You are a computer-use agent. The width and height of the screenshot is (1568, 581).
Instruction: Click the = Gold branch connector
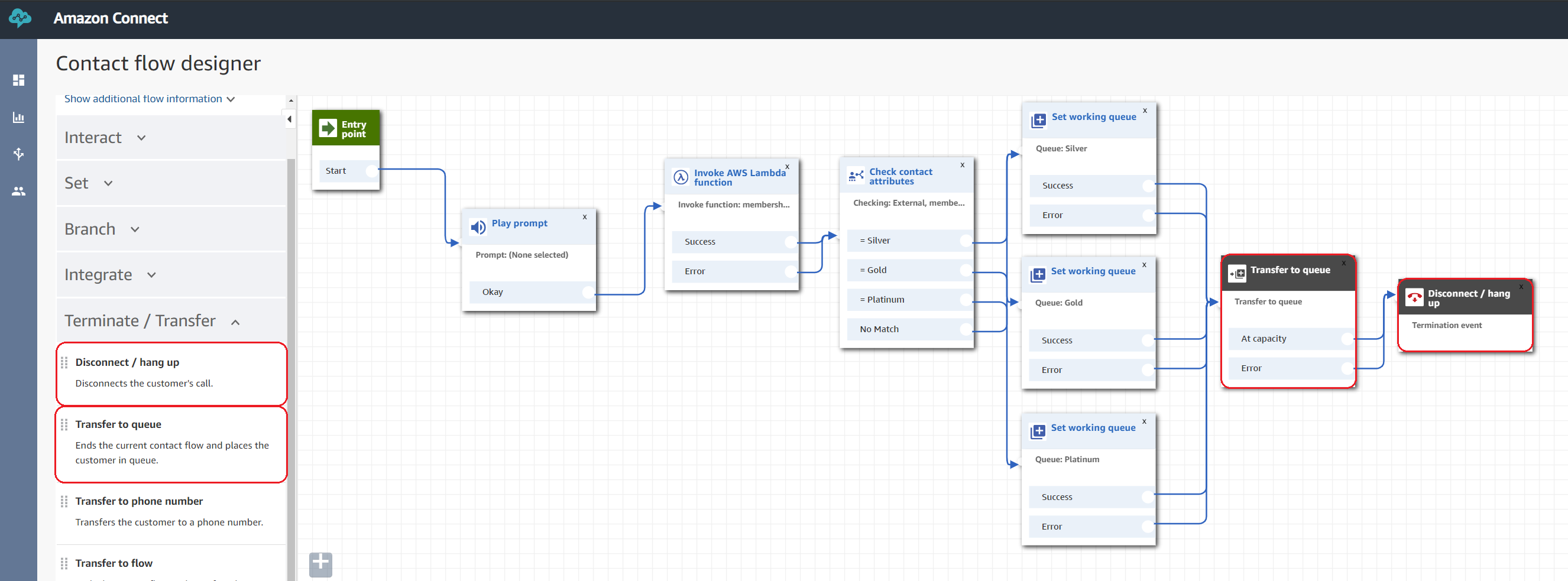pyautogui.click(x=966, y=270)
